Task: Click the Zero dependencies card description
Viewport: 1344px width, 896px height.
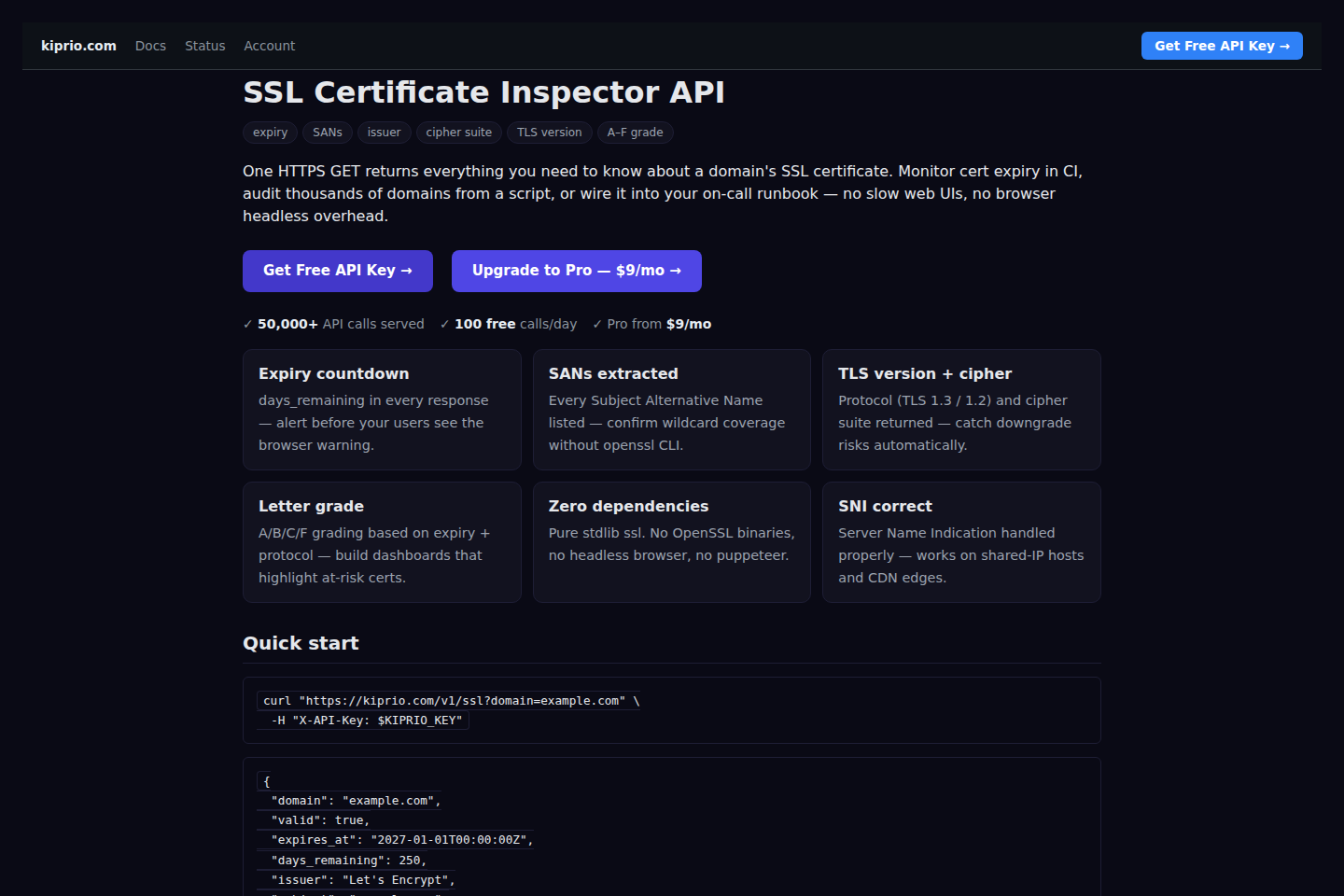Action: (671, 544)
